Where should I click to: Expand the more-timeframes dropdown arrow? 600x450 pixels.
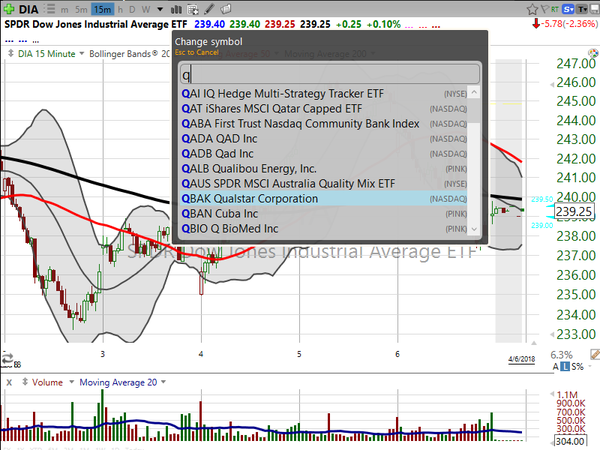point(160,9)
